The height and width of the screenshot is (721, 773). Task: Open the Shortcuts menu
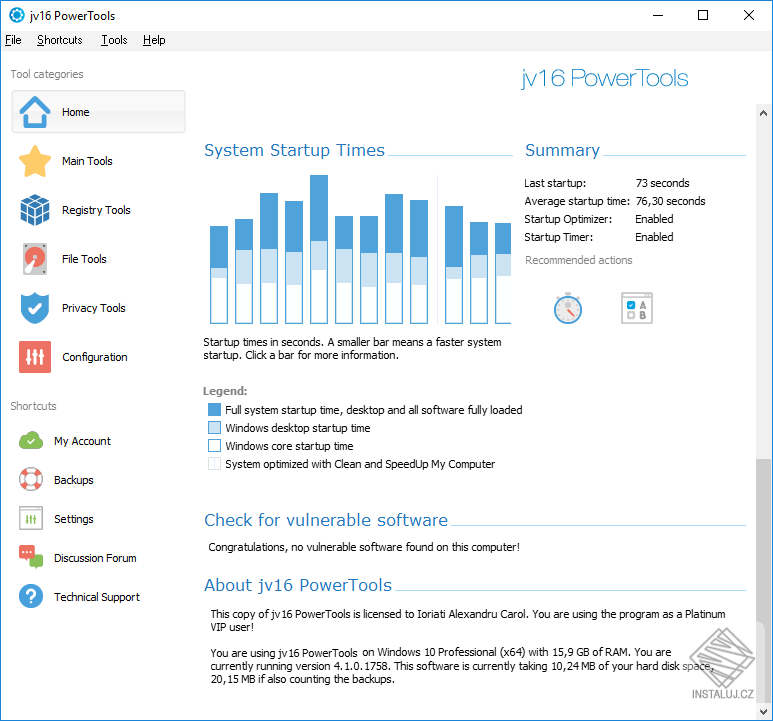60,40
